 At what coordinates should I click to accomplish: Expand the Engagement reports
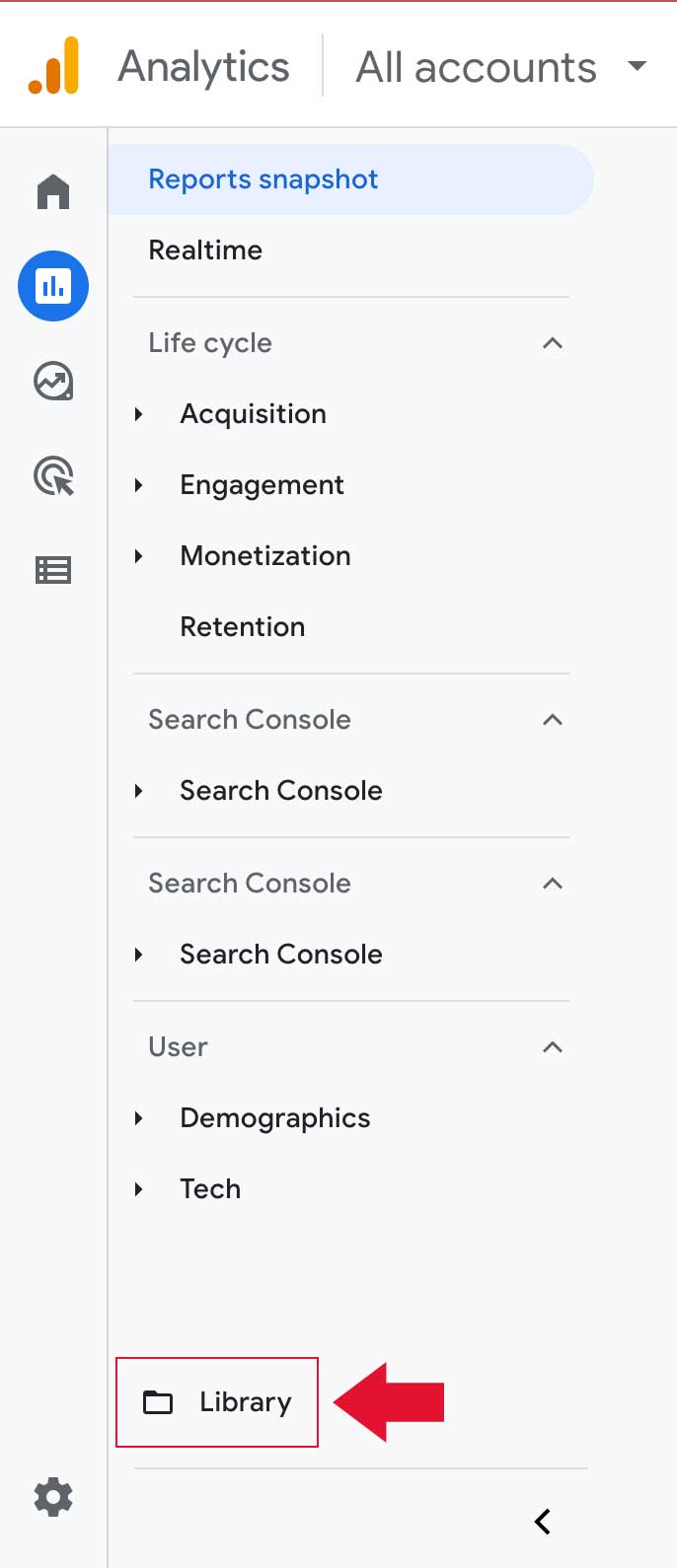pos(139,485)
